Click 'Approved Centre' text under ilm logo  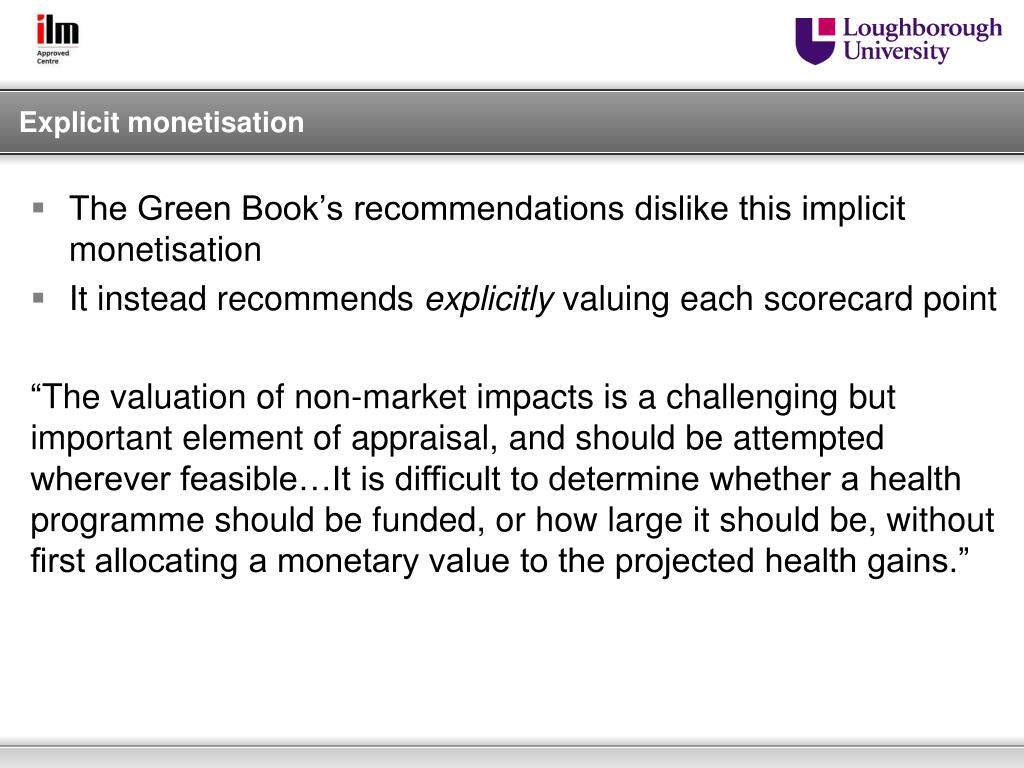click(52, 57)
